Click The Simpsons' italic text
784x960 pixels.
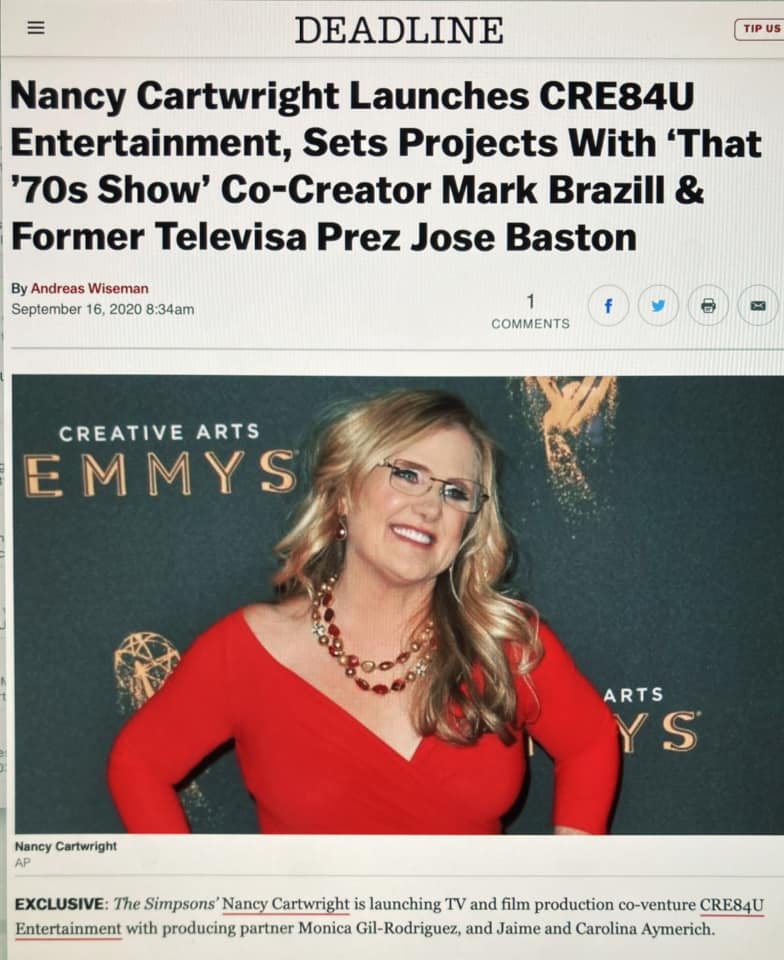166,904
